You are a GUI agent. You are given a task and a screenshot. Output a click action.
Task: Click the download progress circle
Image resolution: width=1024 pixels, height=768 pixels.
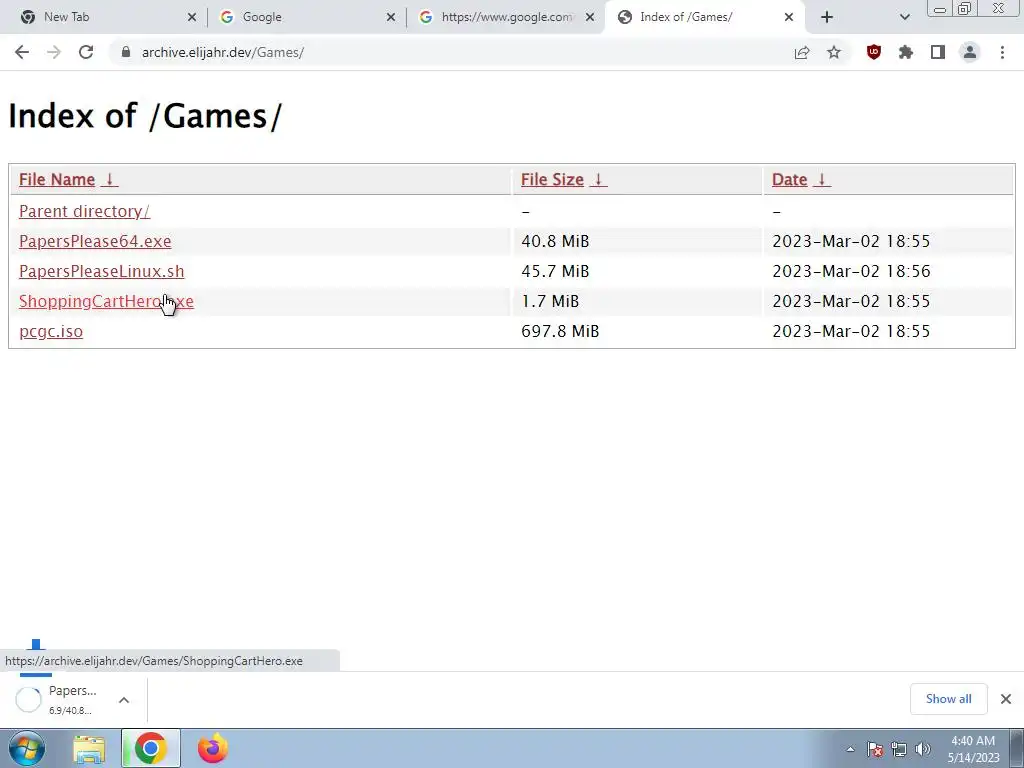click(x=28, y=699)
